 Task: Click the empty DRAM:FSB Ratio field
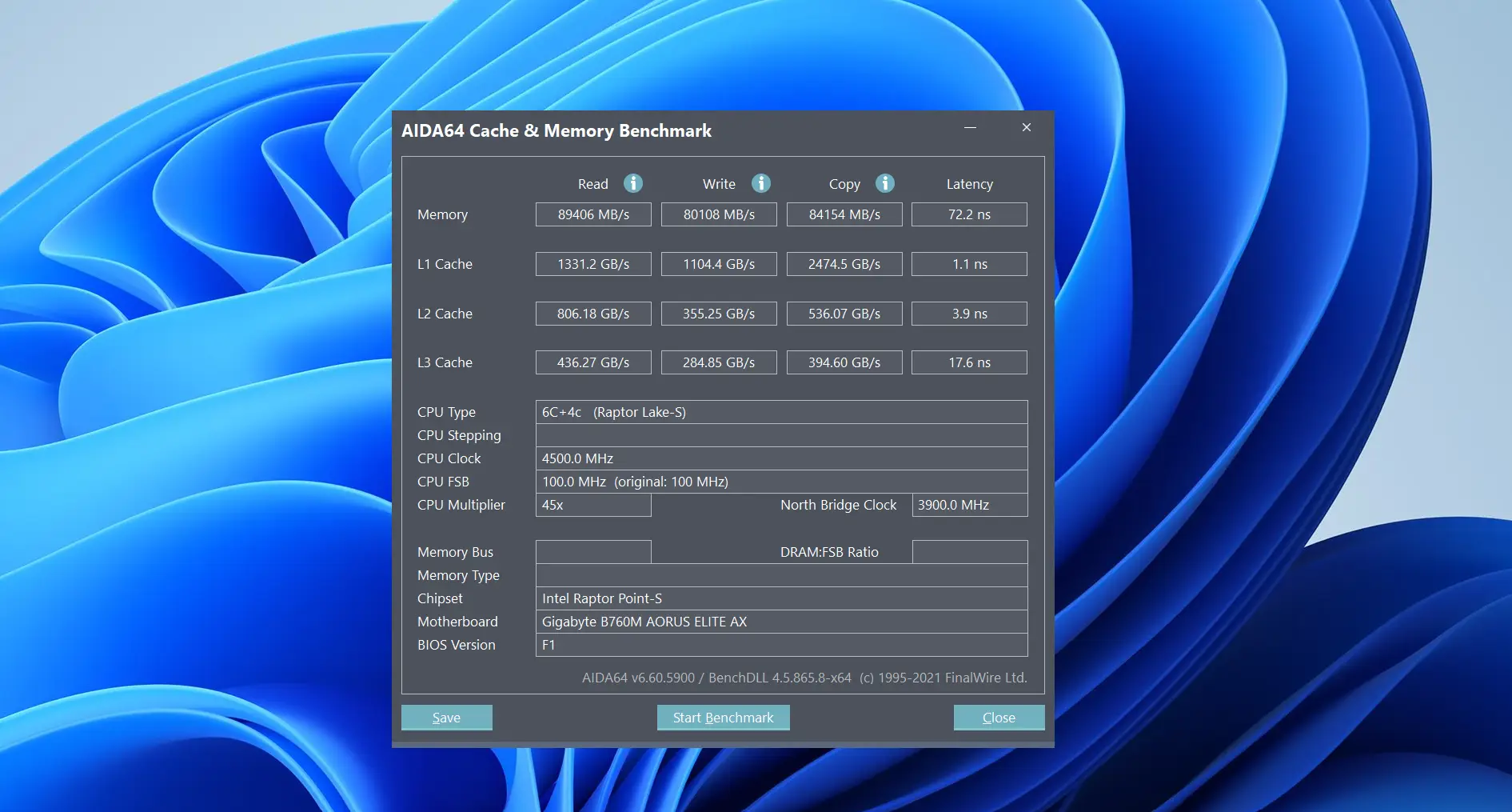(969, 552)
